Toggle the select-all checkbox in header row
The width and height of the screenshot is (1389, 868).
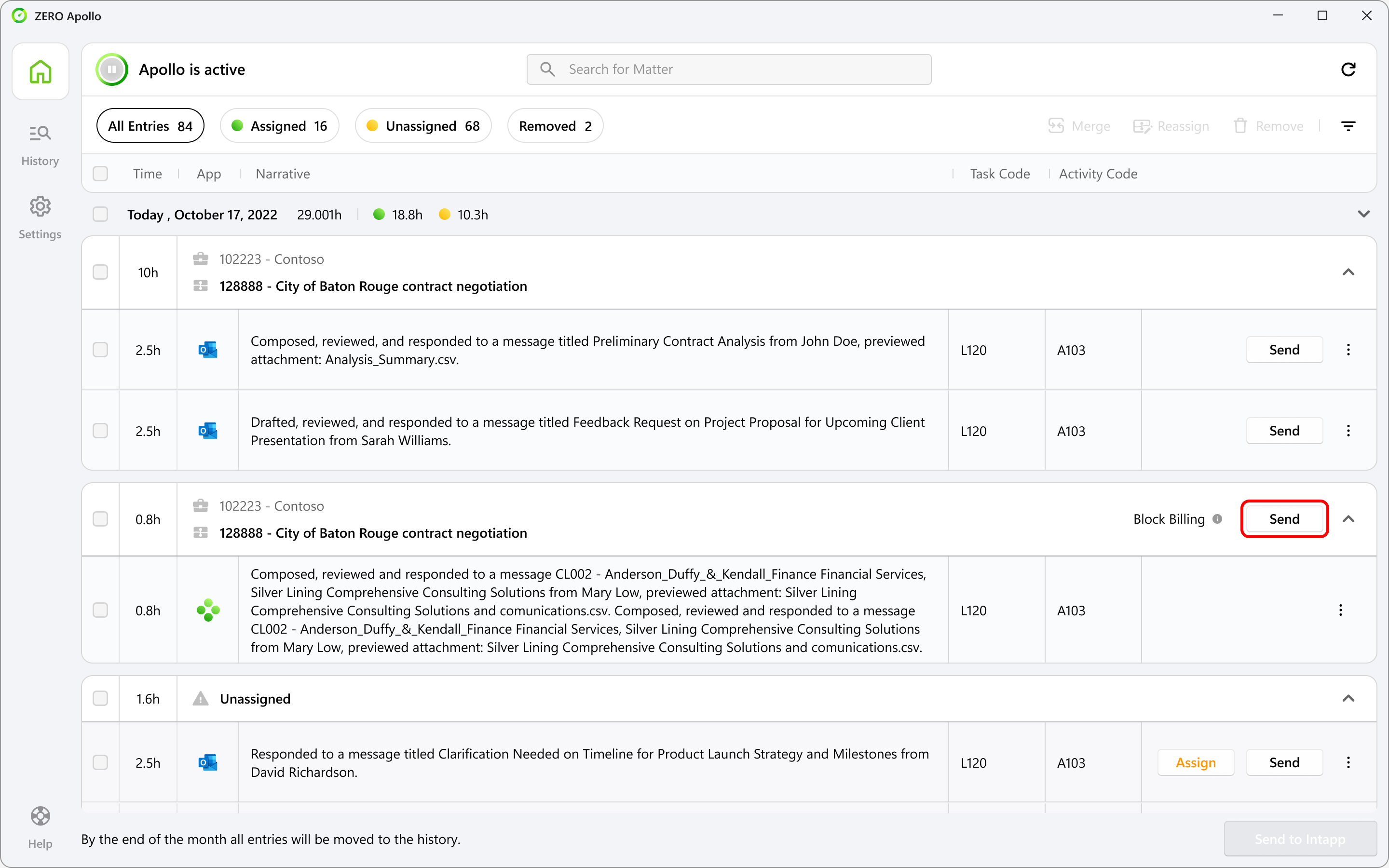(100, 174)
